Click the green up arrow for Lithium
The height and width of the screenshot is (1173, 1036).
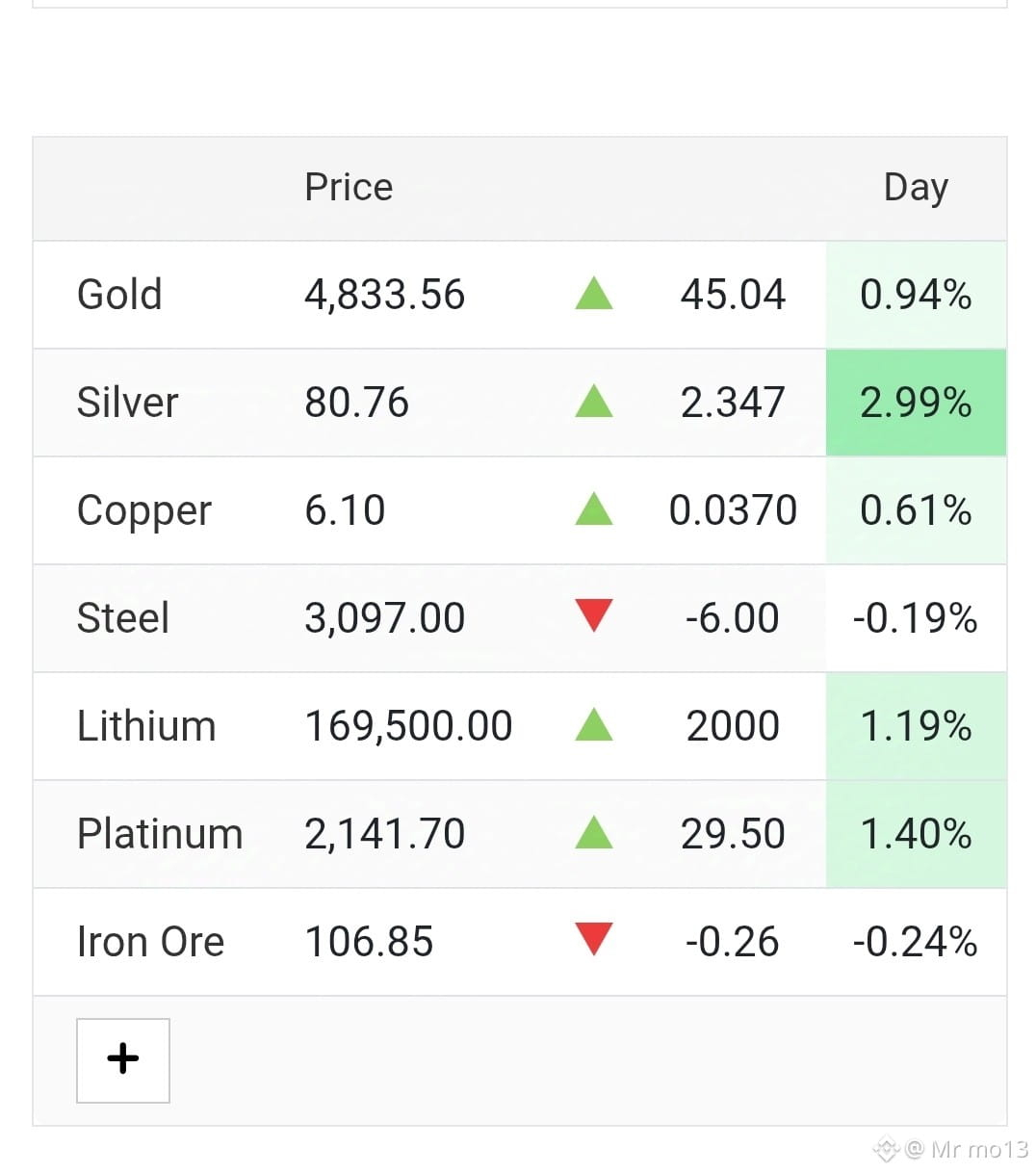(594, 725)
